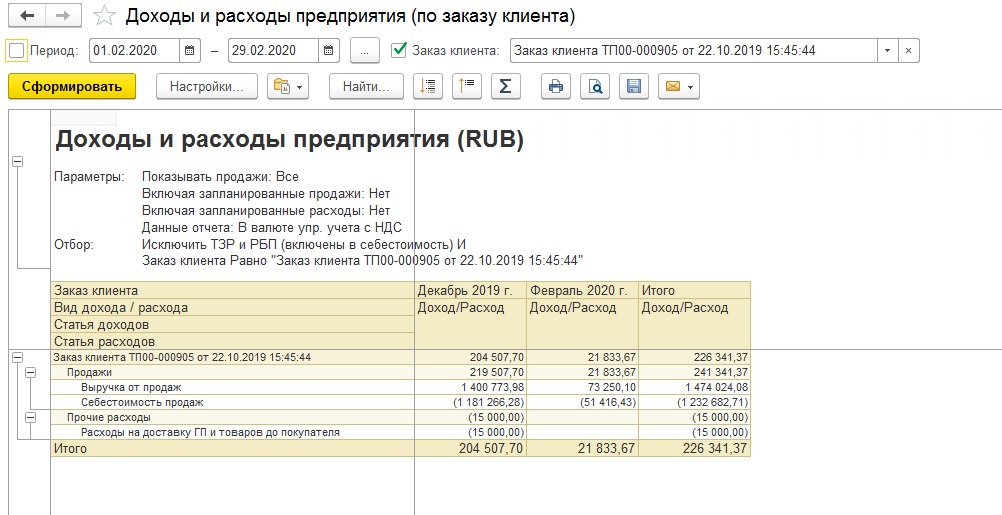Image resolution: width=1002 pixels, height=515 pixels.
Task: Print the report using the printer icon
Action: [556, 87]
